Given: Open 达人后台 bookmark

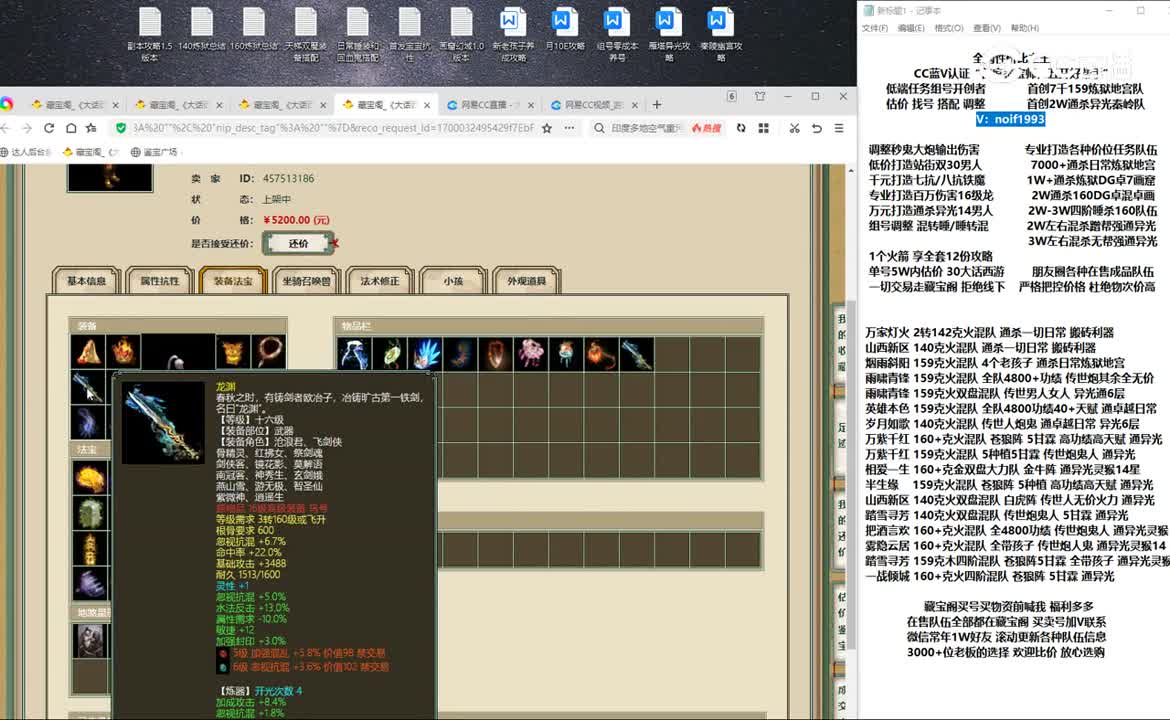Looking at the screenshot, I should point(26,152).
